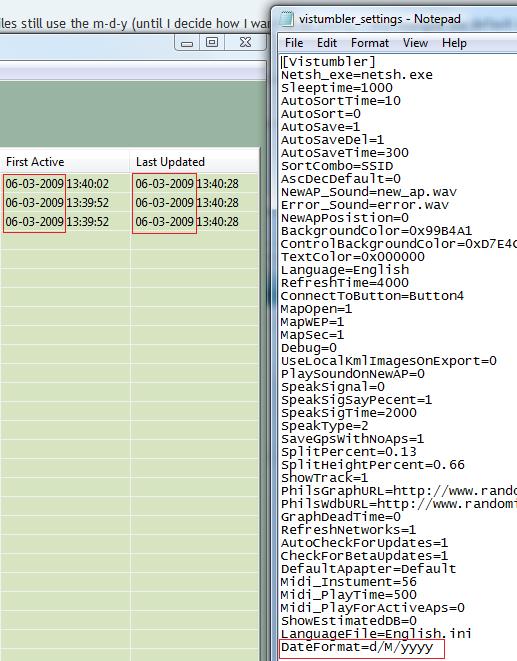Click the SpeakSignal=0 line

point(333,387)
